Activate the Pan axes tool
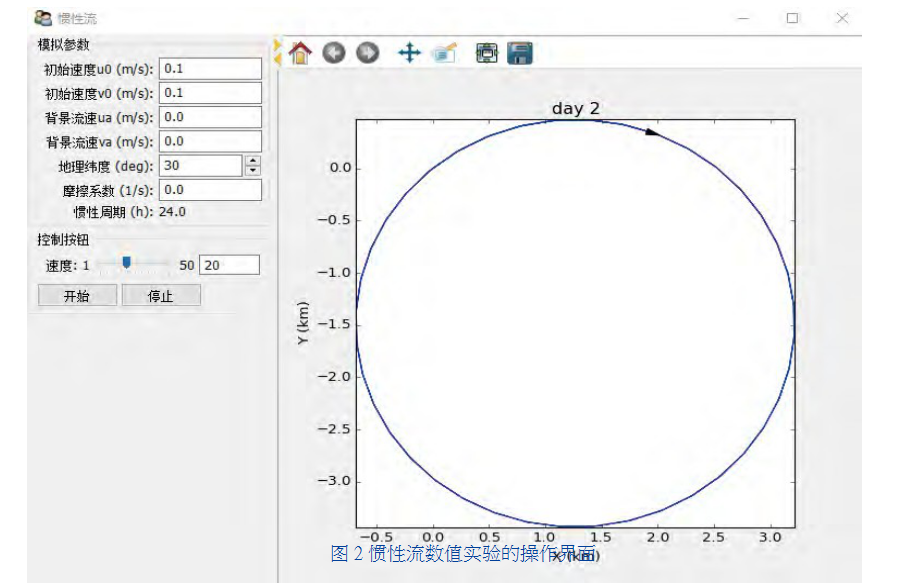The height and width of the screenshot is (588, 922). (x=409, y=53)
